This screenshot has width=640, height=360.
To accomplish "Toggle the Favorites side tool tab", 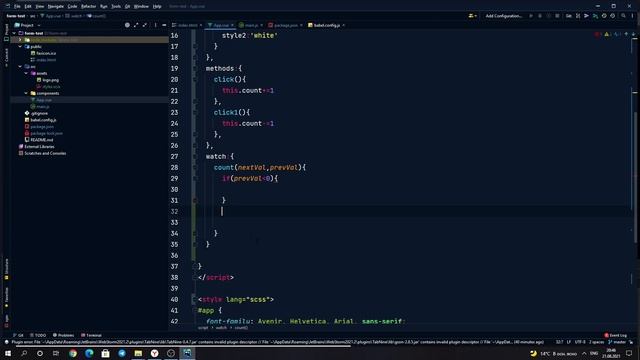I will [x=6, y=297].
